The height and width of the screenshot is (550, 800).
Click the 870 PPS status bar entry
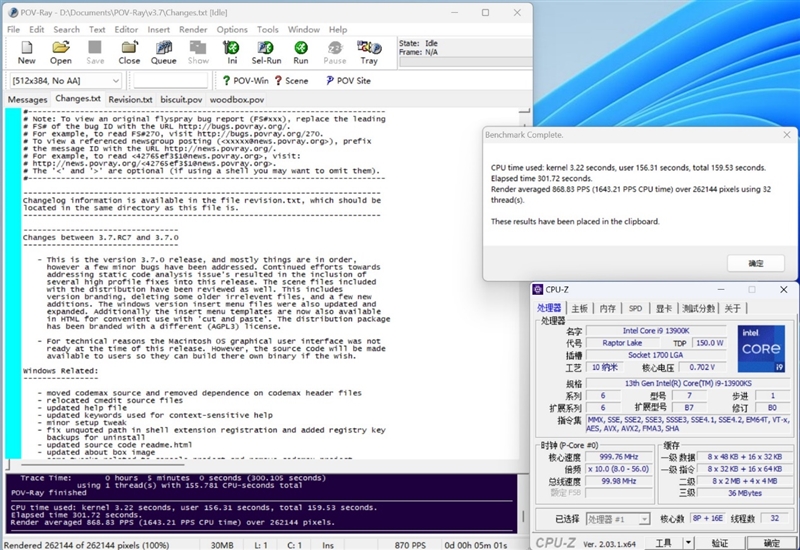[x=410, y=545]
